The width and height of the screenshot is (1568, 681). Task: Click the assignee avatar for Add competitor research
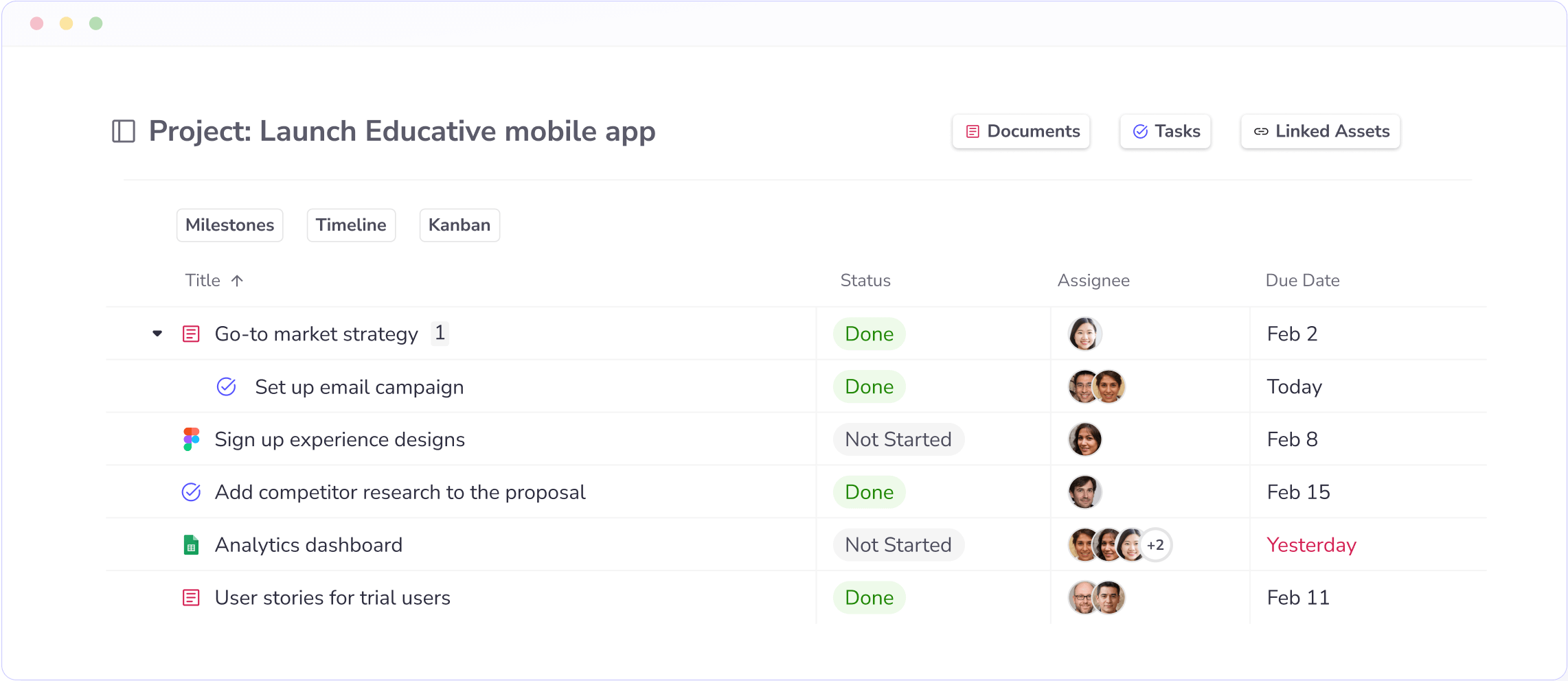[1085, 492]
